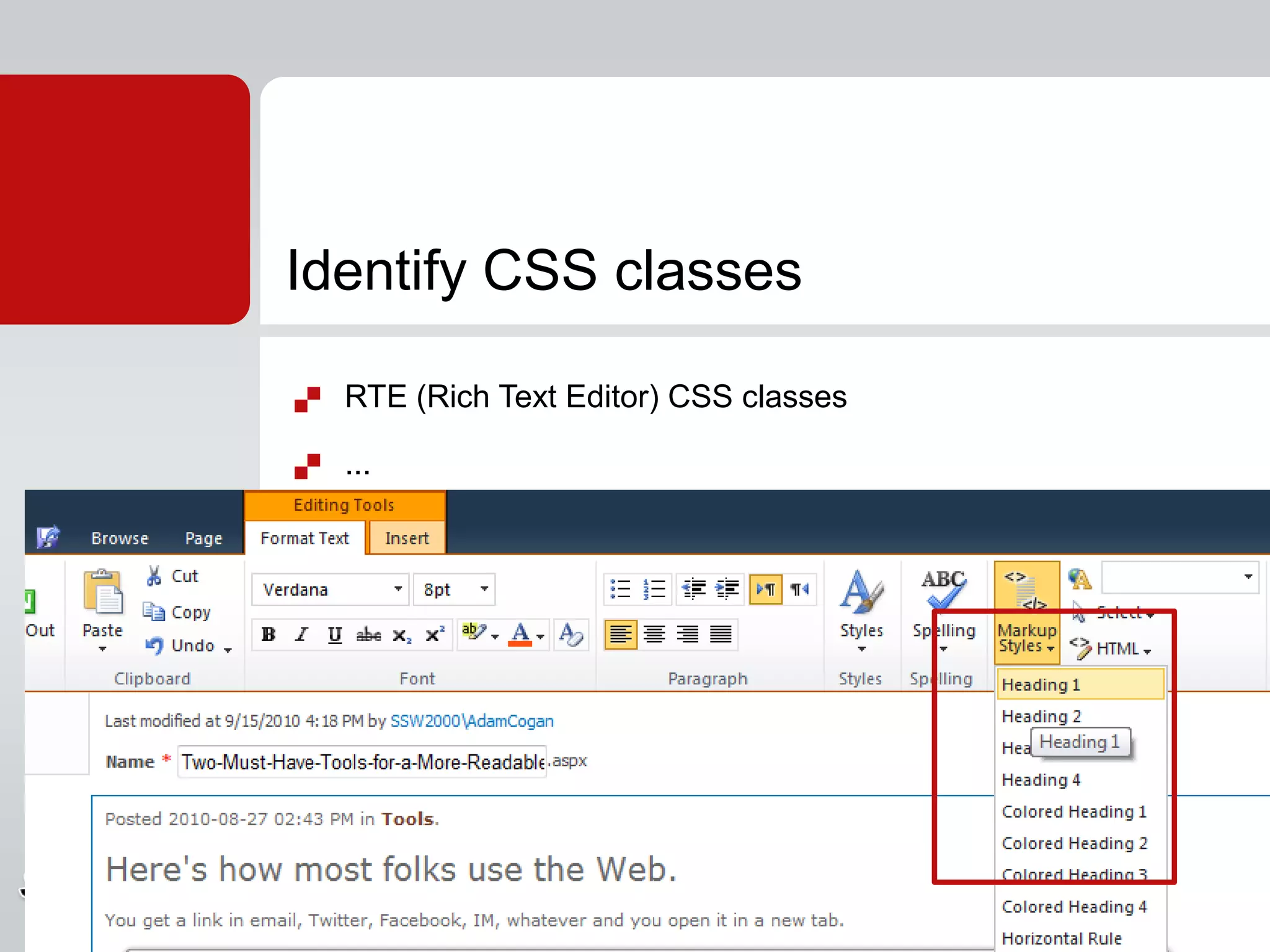Click the Cut scissors icon

(154, 576)
